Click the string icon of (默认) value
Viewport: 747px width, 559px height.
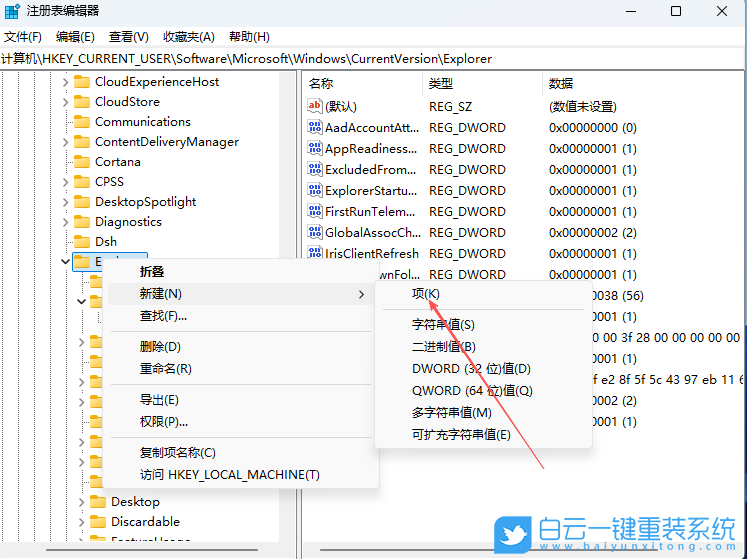pyautogui.click(x=314, y=106)
